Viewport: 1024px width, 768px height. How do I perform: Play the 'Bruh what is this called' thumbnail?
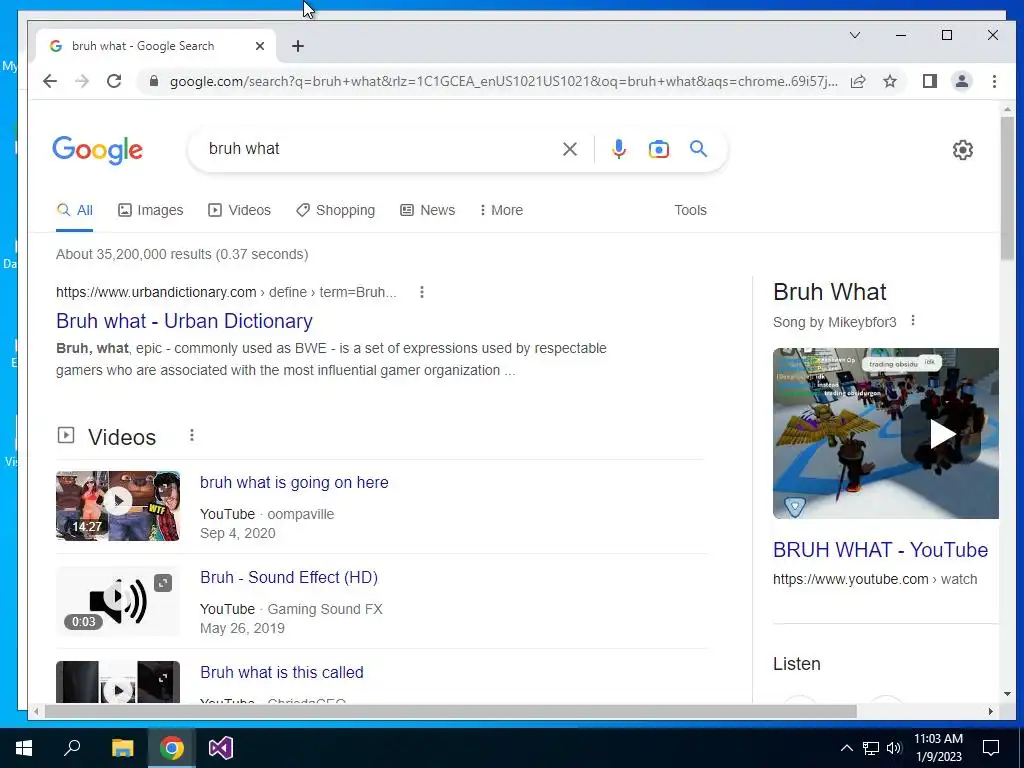point(118,682)
